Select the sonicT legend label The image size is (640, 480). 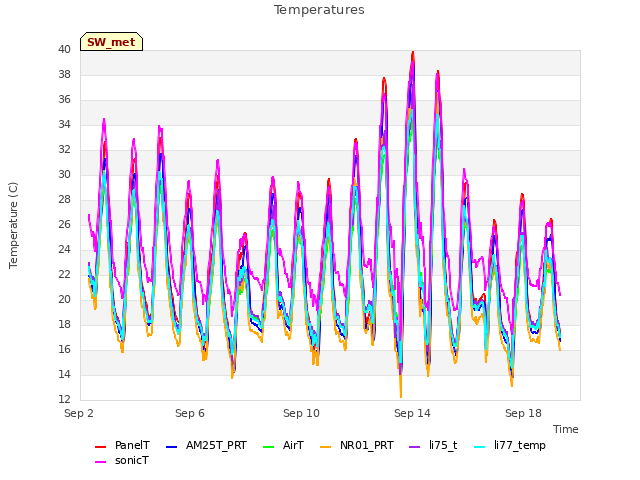132,460
